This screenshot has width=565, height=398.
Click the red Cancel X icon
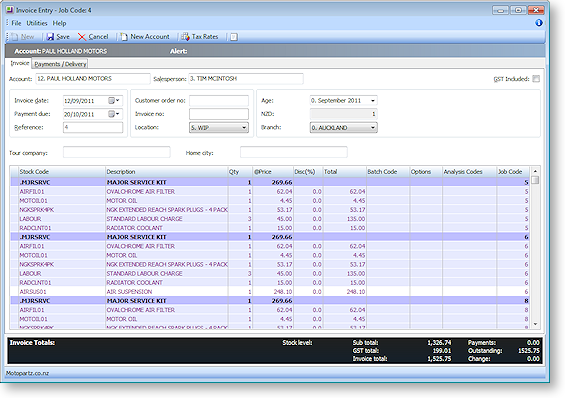82,37
